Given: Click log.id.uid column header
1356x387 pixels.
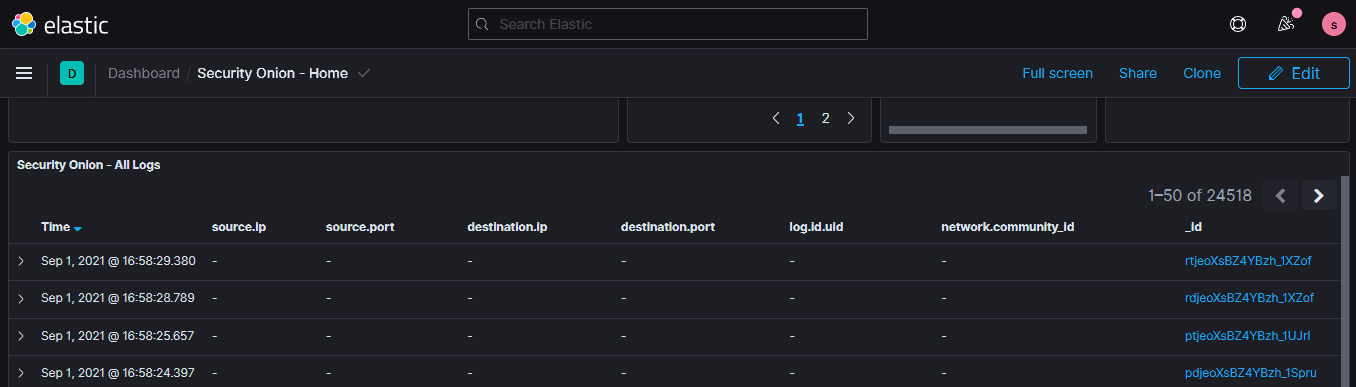Looking at the screenshot, I should pos(816,227).
